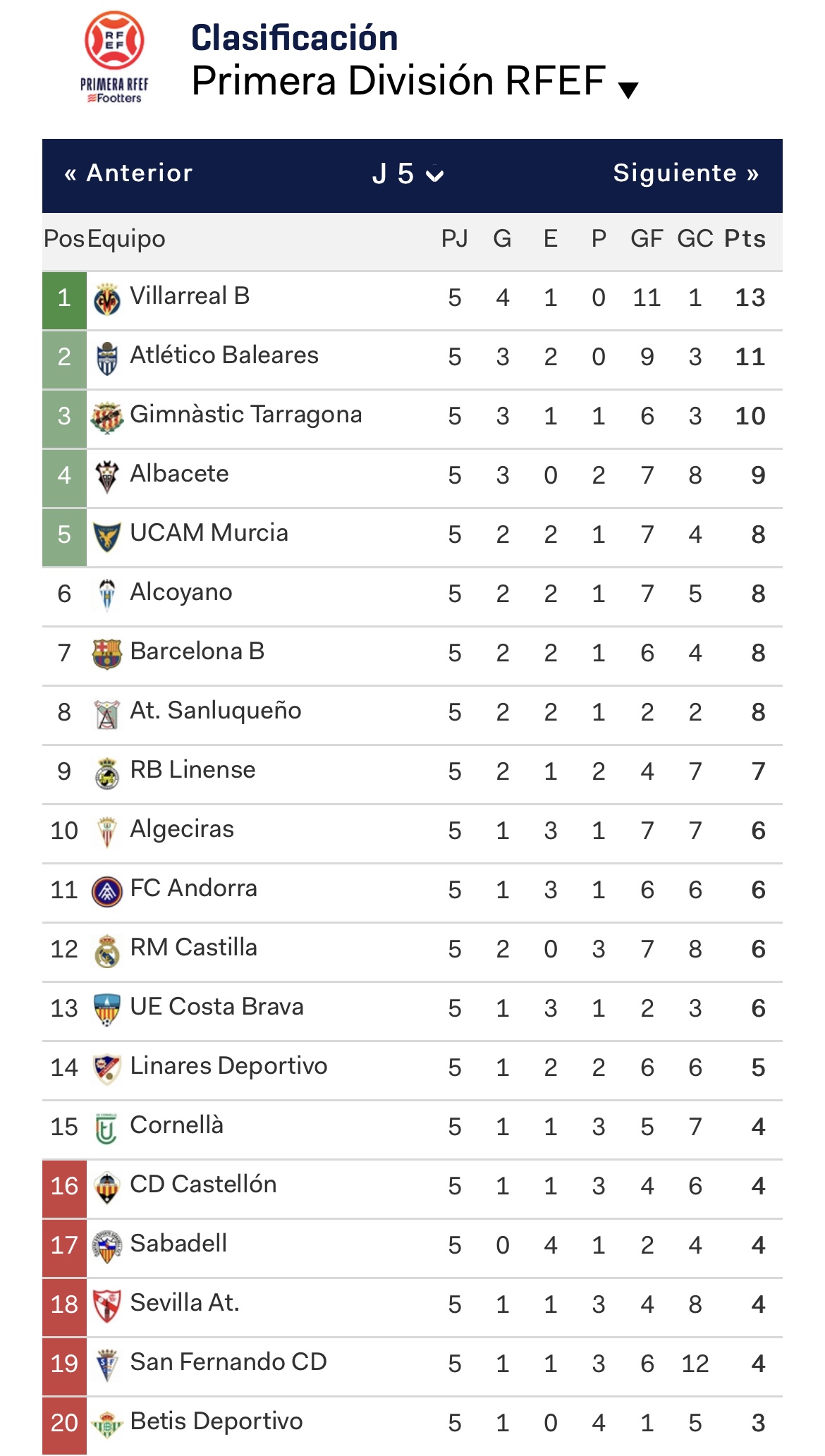Click the Villarreal B club crest

pos(107,300)
